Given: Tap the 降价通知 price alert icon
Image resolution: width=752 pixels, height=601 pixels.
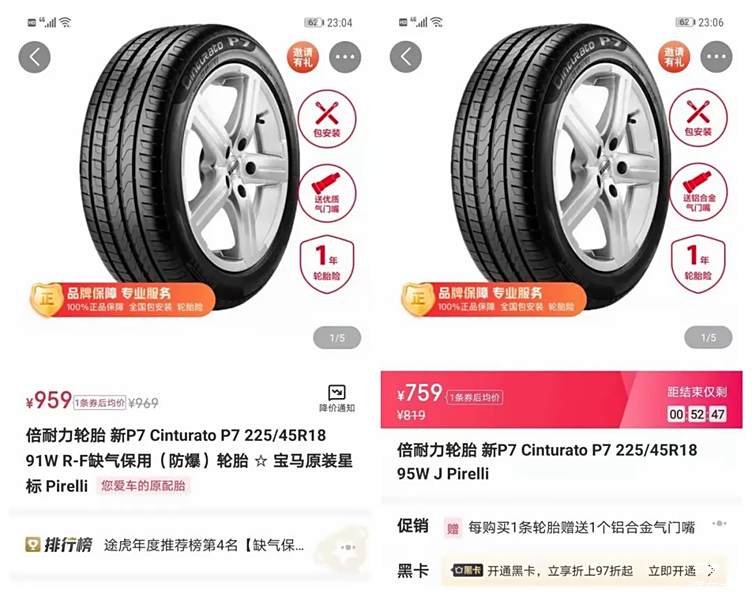Looking at the screenshot, I should coord(337,399).
